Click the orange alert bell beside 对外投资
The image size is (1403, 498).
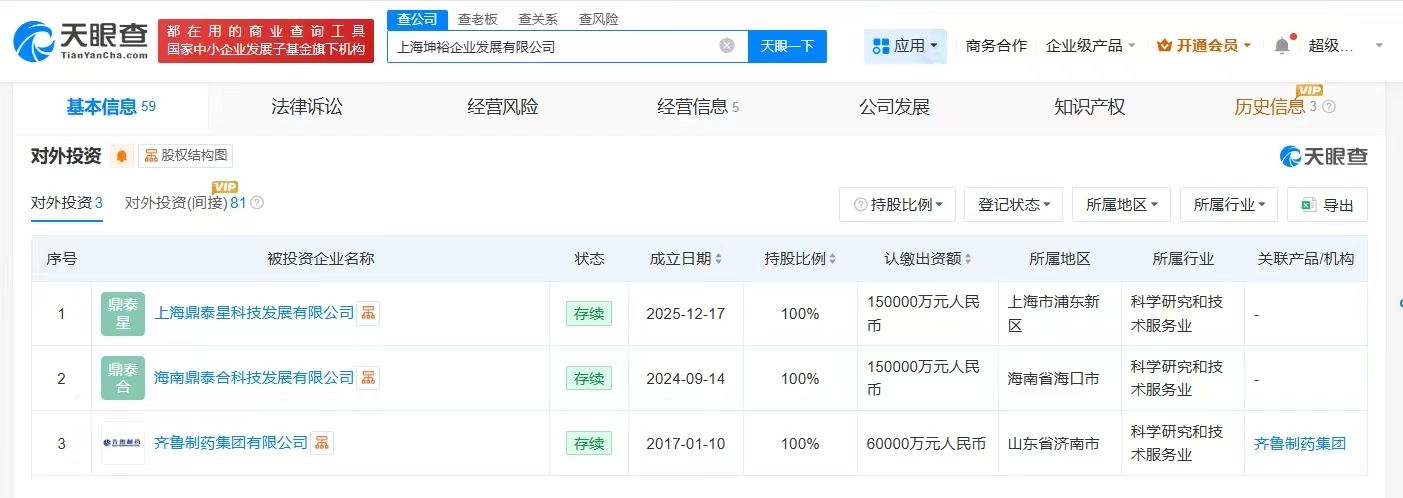point(121,156)
